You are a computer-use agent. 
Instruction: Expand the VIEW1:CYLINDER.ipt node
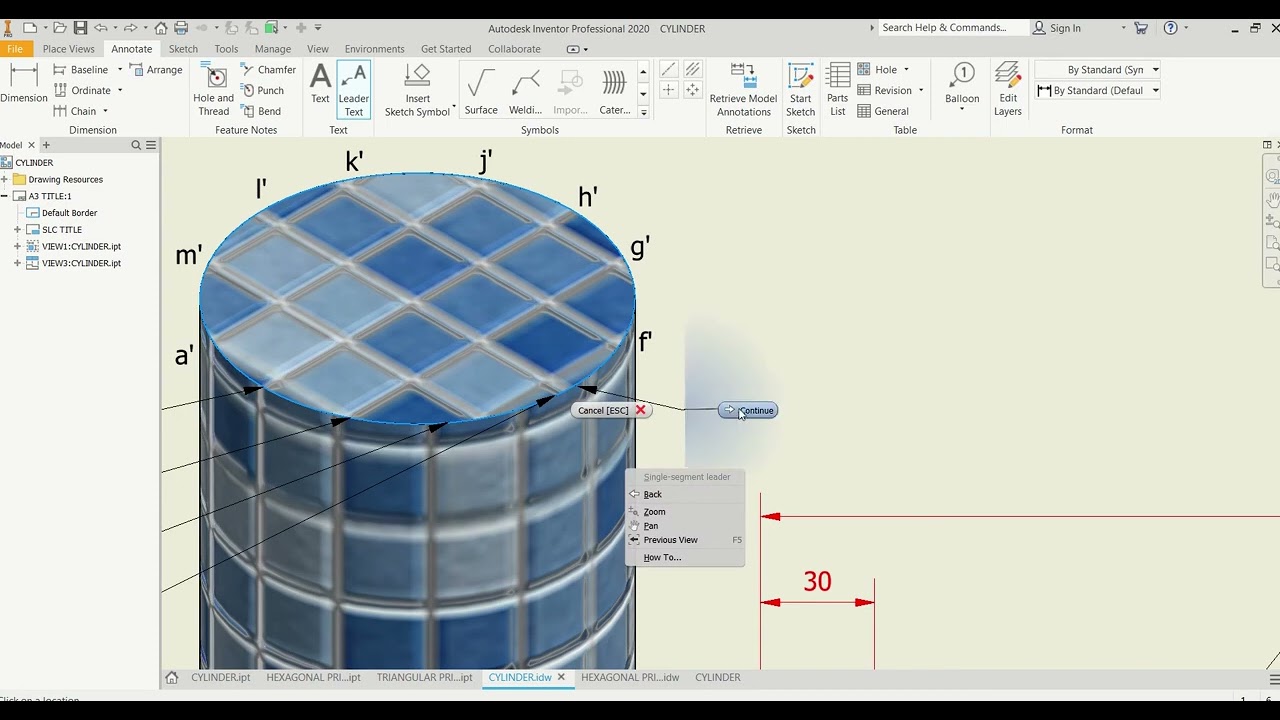click(x=17, y=246)
